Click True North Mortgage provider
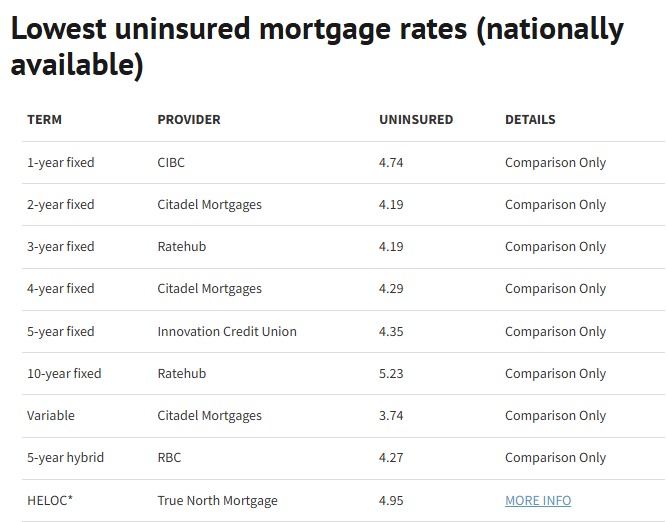 point(217,500)
